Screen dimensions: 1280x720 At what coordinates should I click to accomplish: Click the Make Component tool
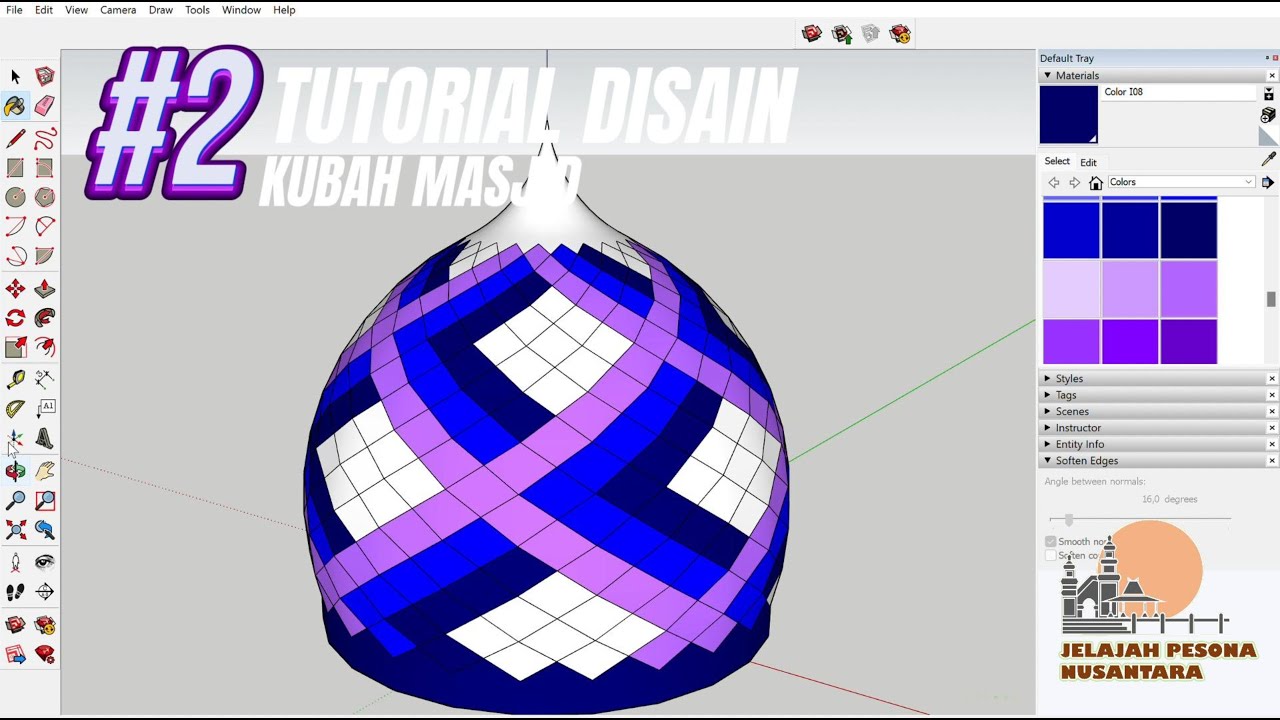click(44, 76)
